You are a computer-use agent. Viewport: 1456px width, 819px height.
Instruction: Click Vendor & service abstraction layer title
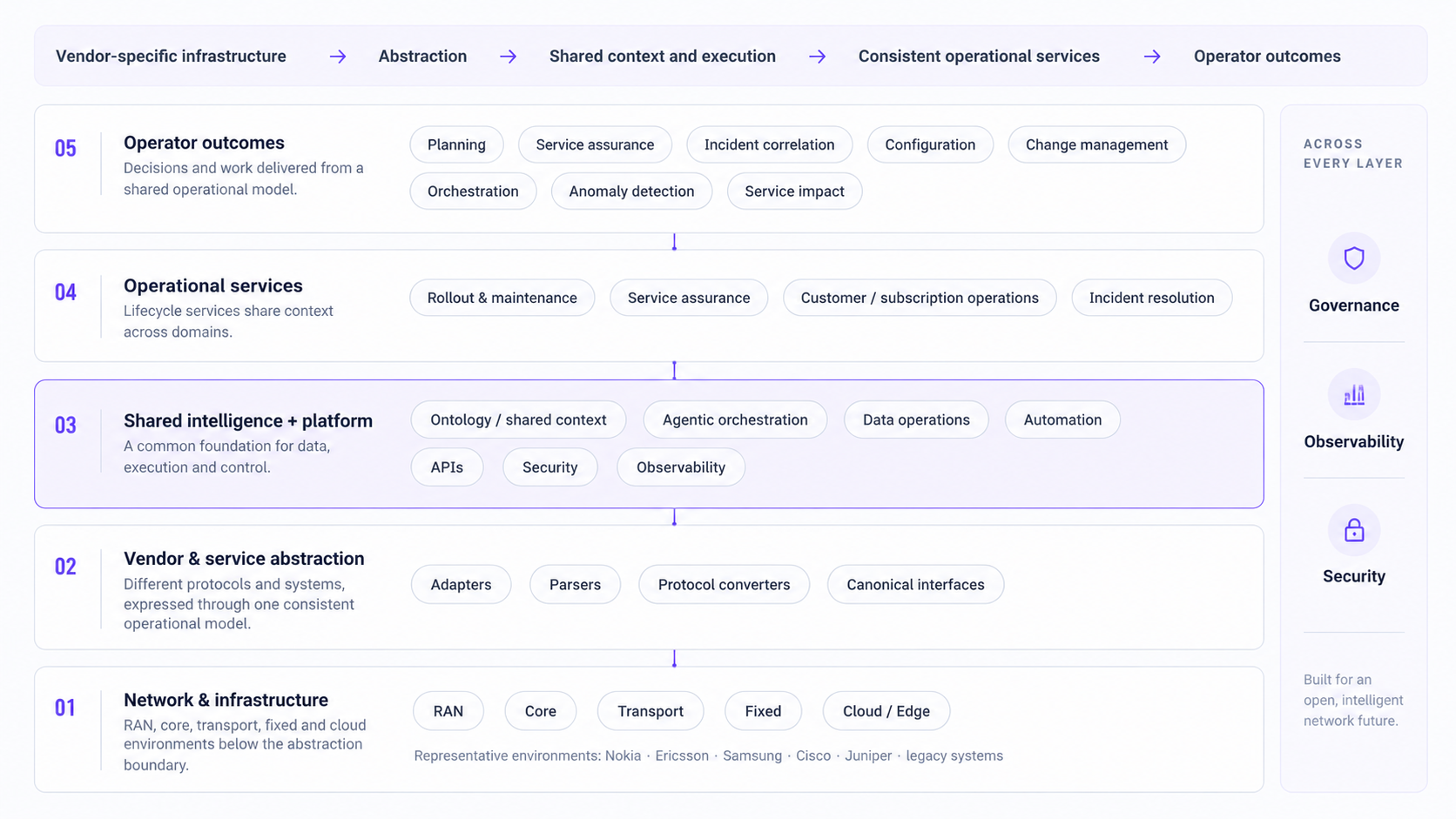[x=244, y=559]
